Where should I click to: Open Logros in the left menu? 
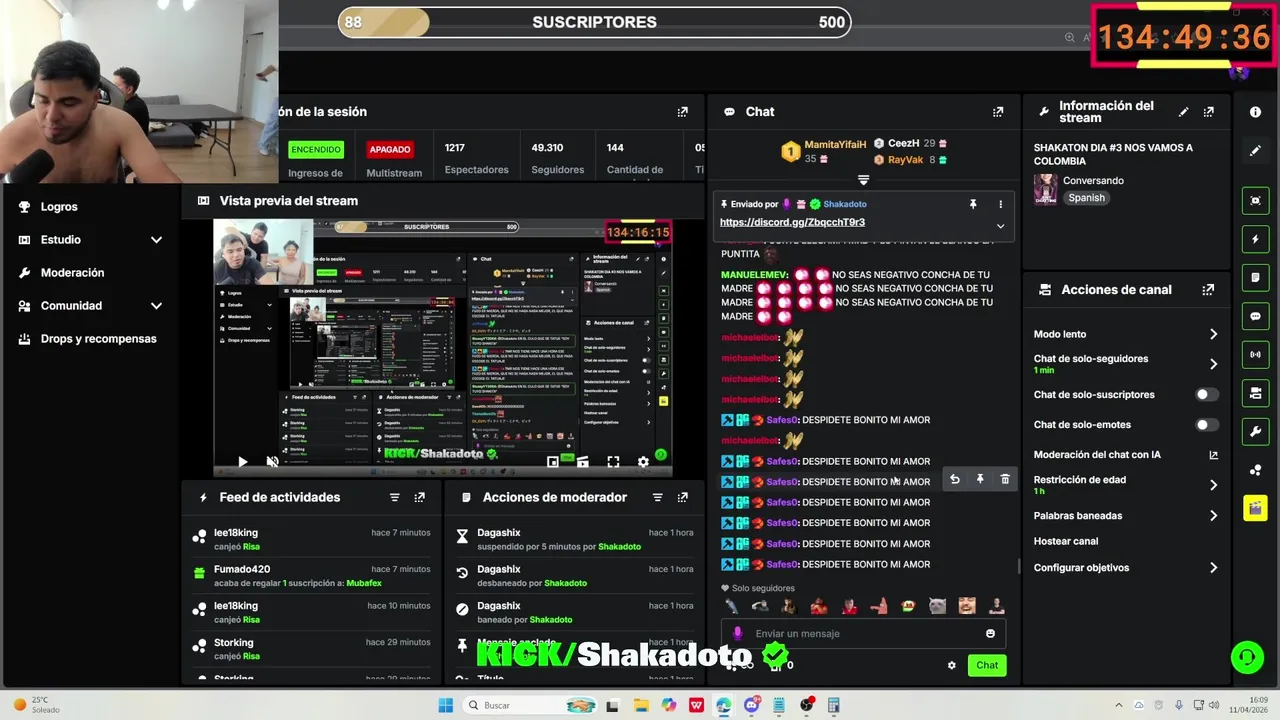pyautogui.click(x=59, y=207)
